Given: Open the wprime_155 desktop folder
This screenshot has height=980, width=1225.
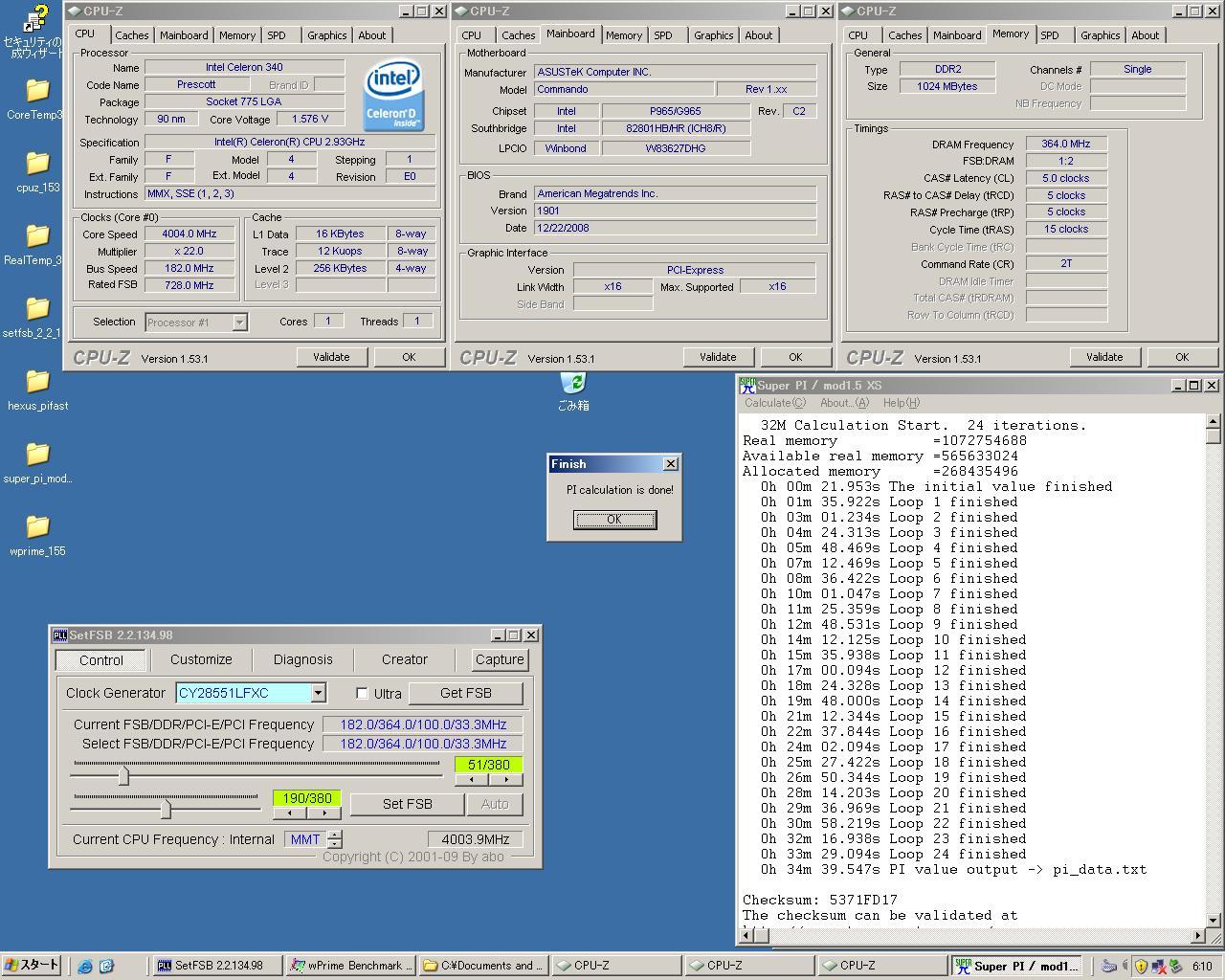Looking at the screenshot, I should pyautogui.click(x=37, y=527).
